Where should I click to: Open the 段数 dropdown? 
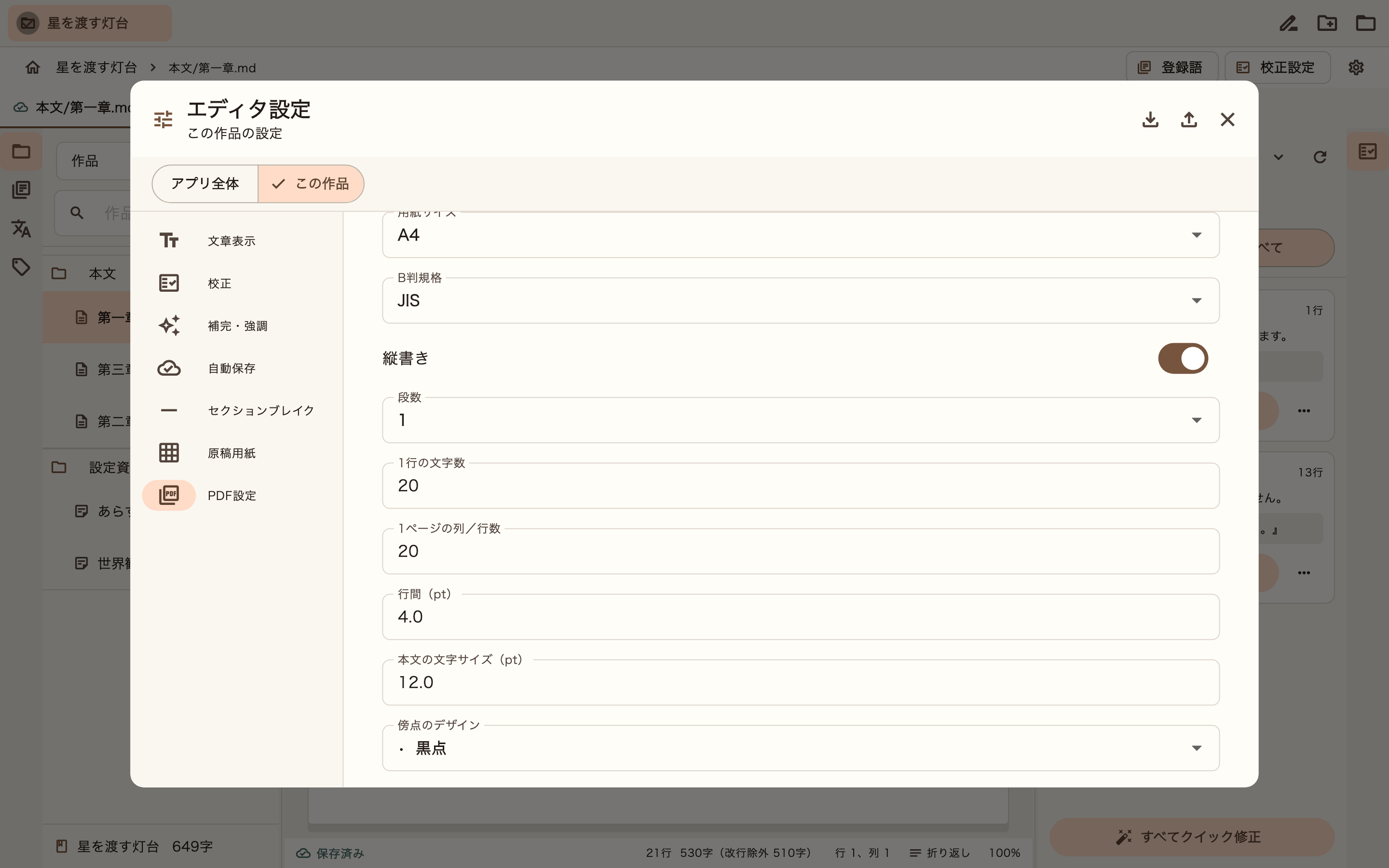tap(801, 420)
